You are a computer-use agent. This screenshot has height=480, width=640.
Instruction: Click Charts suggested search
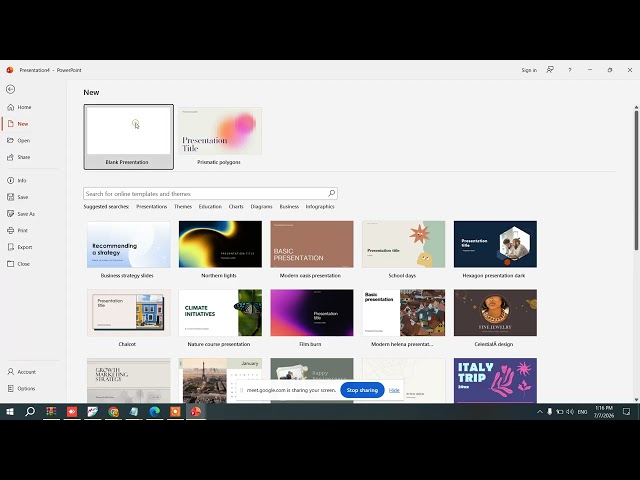click(236, 207)
